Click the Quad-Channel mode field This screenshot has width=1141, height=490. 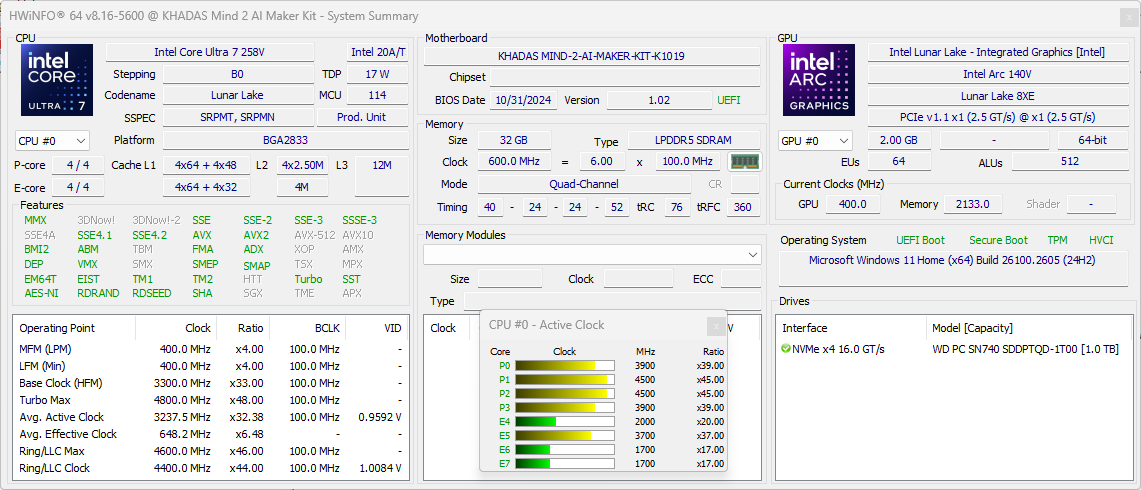584,184
